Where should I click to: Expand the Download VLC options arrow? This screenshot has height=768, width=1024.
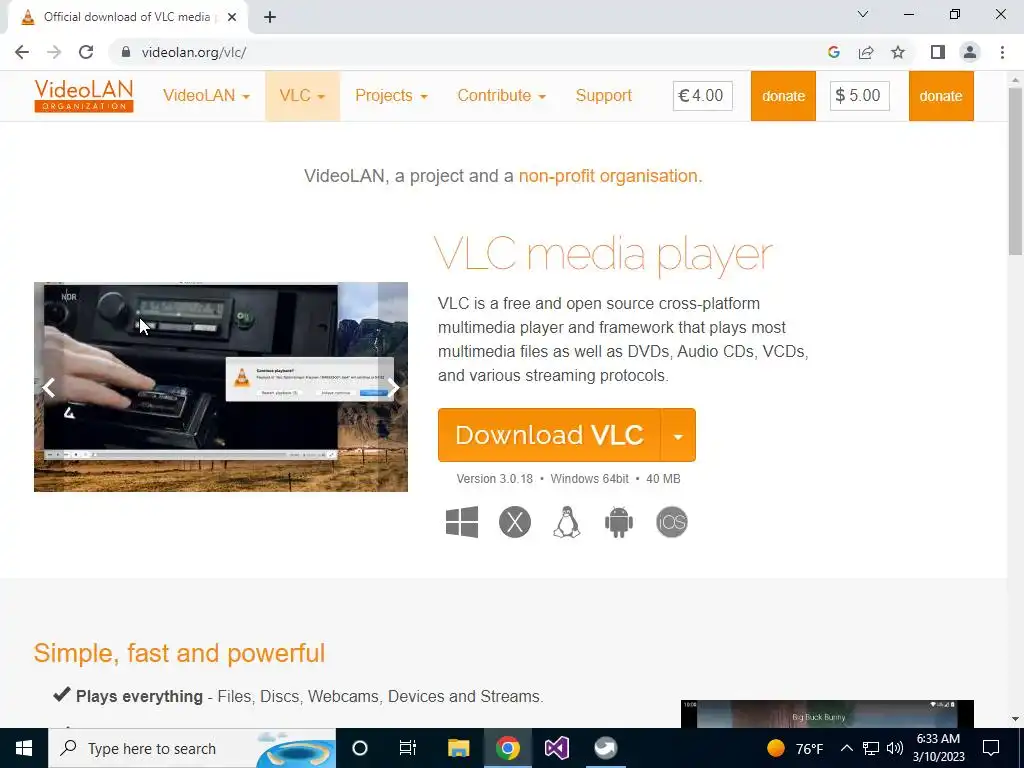[x=678, y=436]
